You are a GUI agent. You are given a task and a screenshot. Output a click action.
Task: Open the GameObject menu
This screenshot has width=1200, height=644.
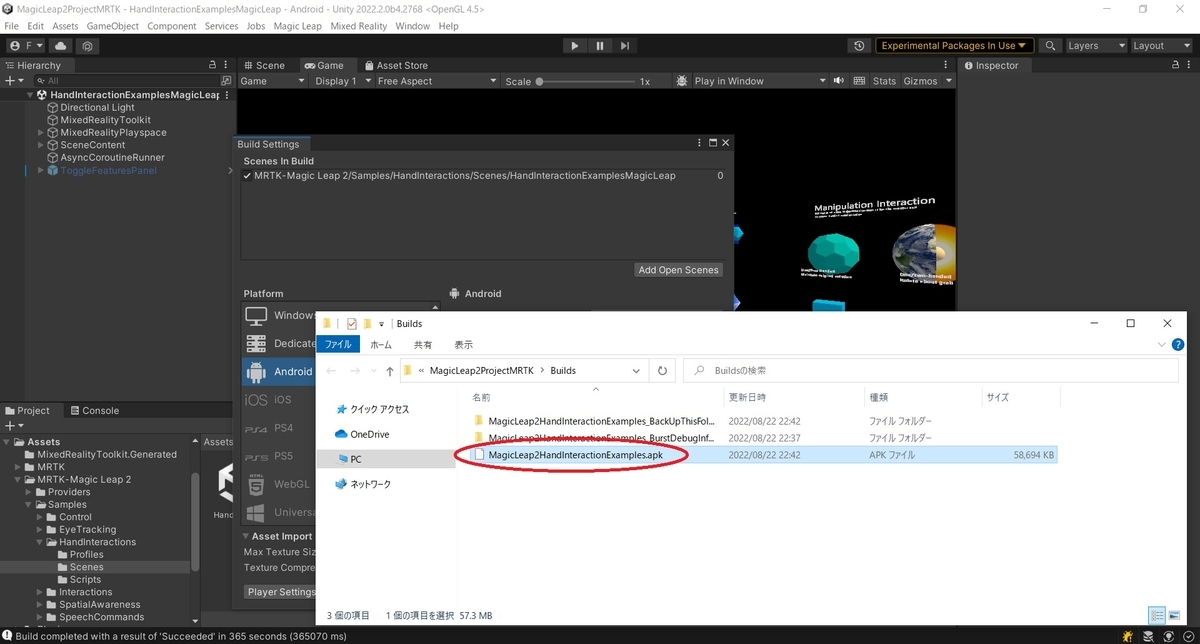(113, 26)
